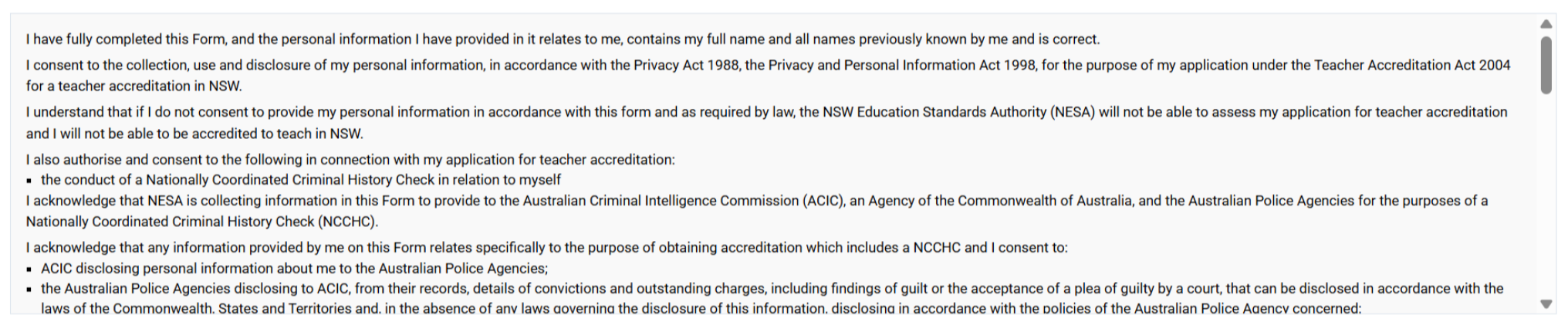
Task: Click the bullet "the conduct of a Nationally Coordinated"
Action: [301, 180]
